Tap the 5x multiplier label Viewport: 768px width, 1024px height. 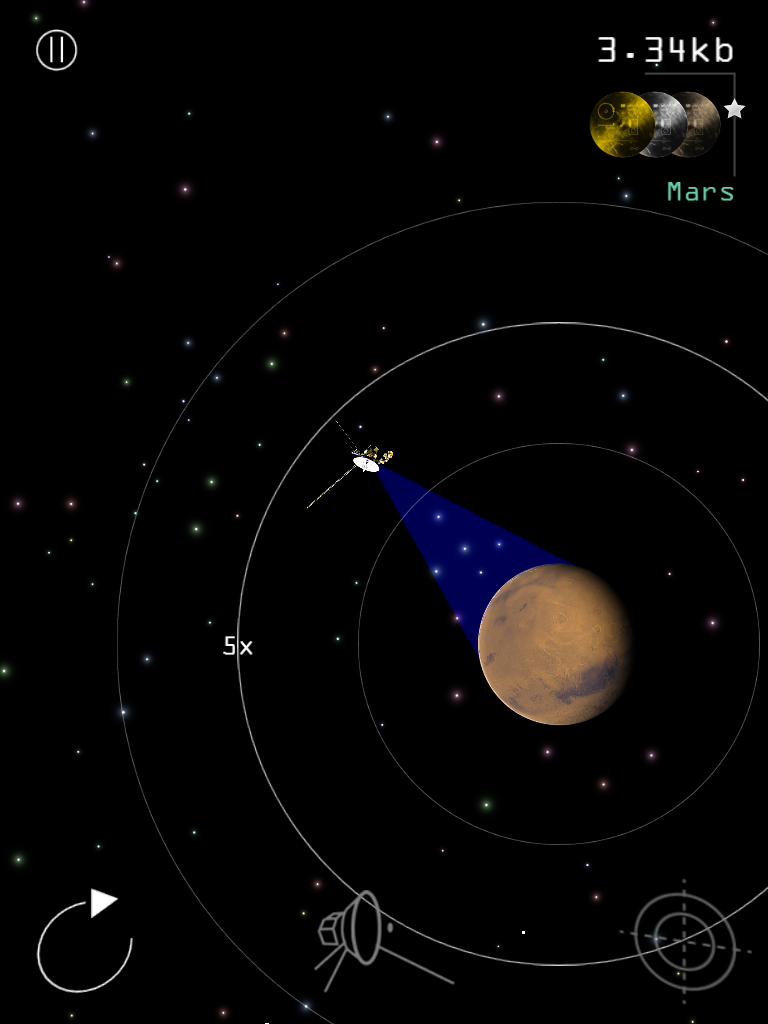(x=238, y=647)
